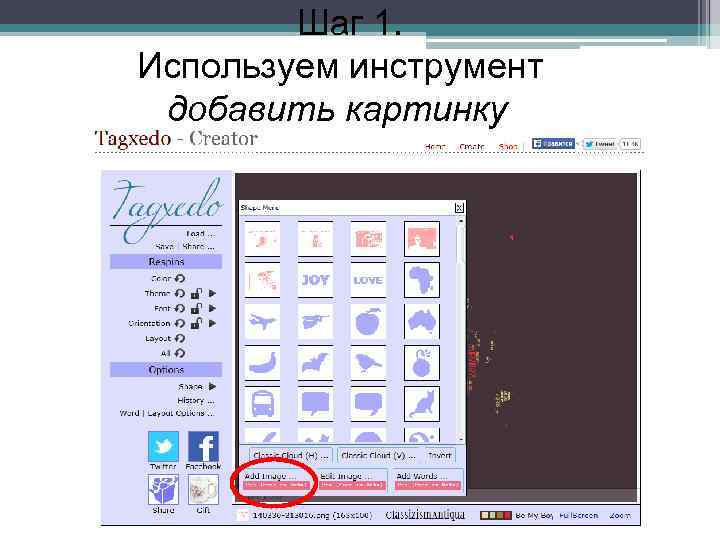Click the Zoom option
The height and width of the screenshot is (540, 720).
click(x=620, y=516)
